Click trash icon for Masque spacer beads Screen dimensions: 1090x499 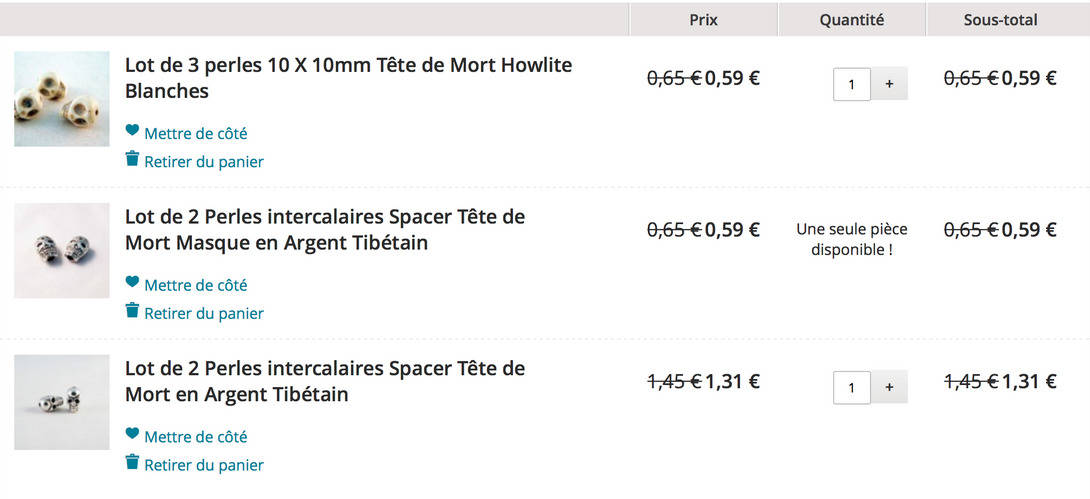coord(132,311)
